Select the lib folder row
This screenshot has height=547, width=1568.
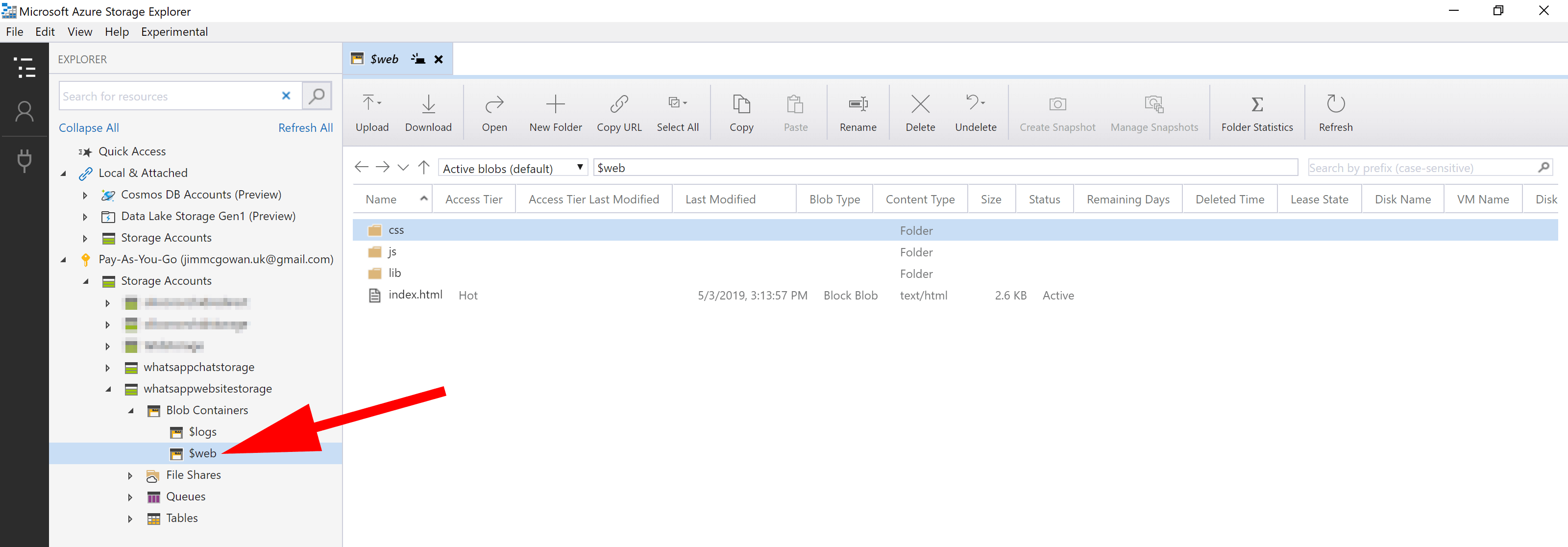[x=955, y=273]
